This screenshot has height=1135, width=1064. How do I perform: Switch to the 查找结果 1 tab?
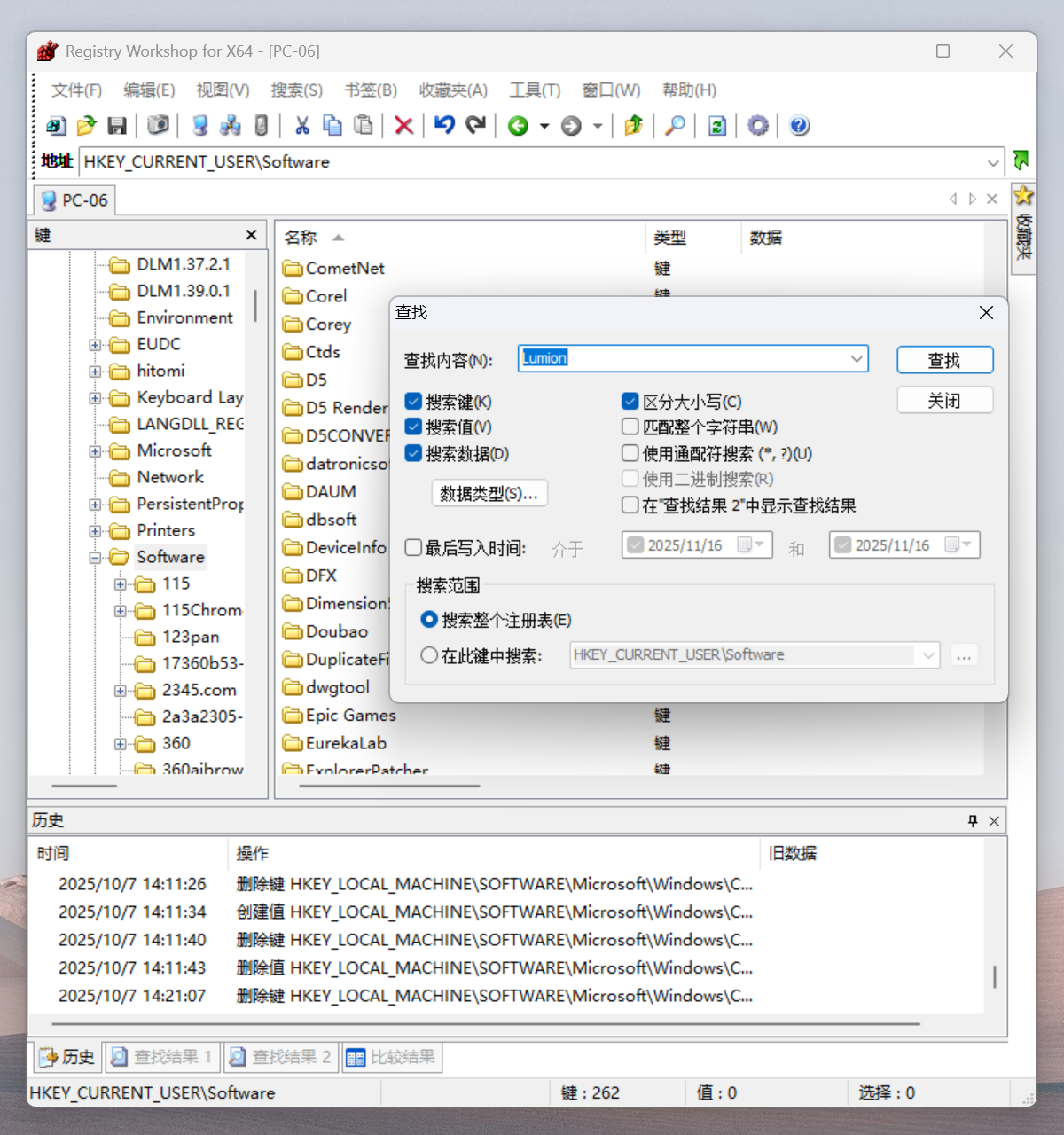pyautogui.click(x=162, y=1057)
